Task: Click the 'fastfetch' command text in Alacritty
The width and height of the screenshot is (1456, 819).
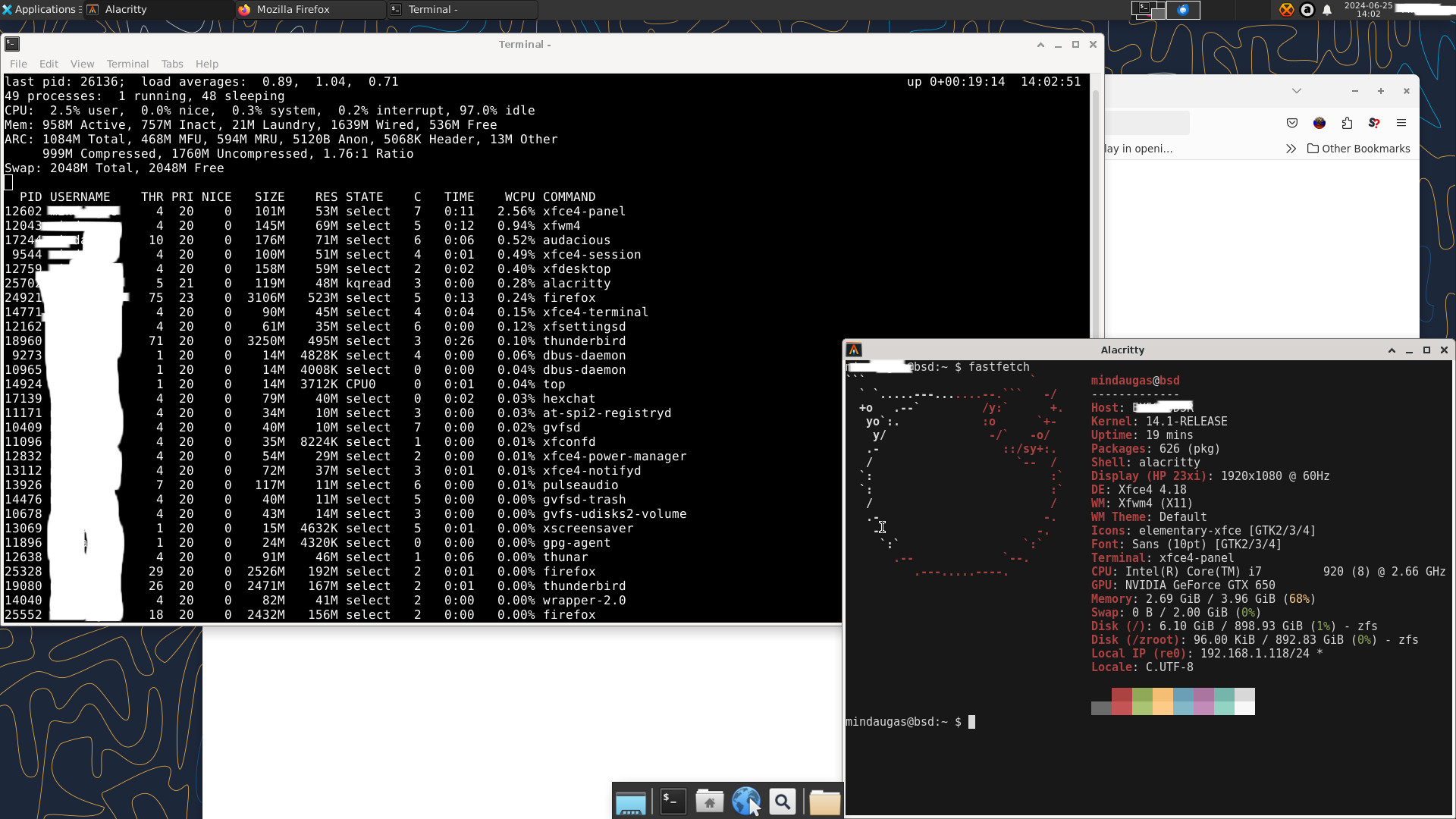Action: [999, 367]
